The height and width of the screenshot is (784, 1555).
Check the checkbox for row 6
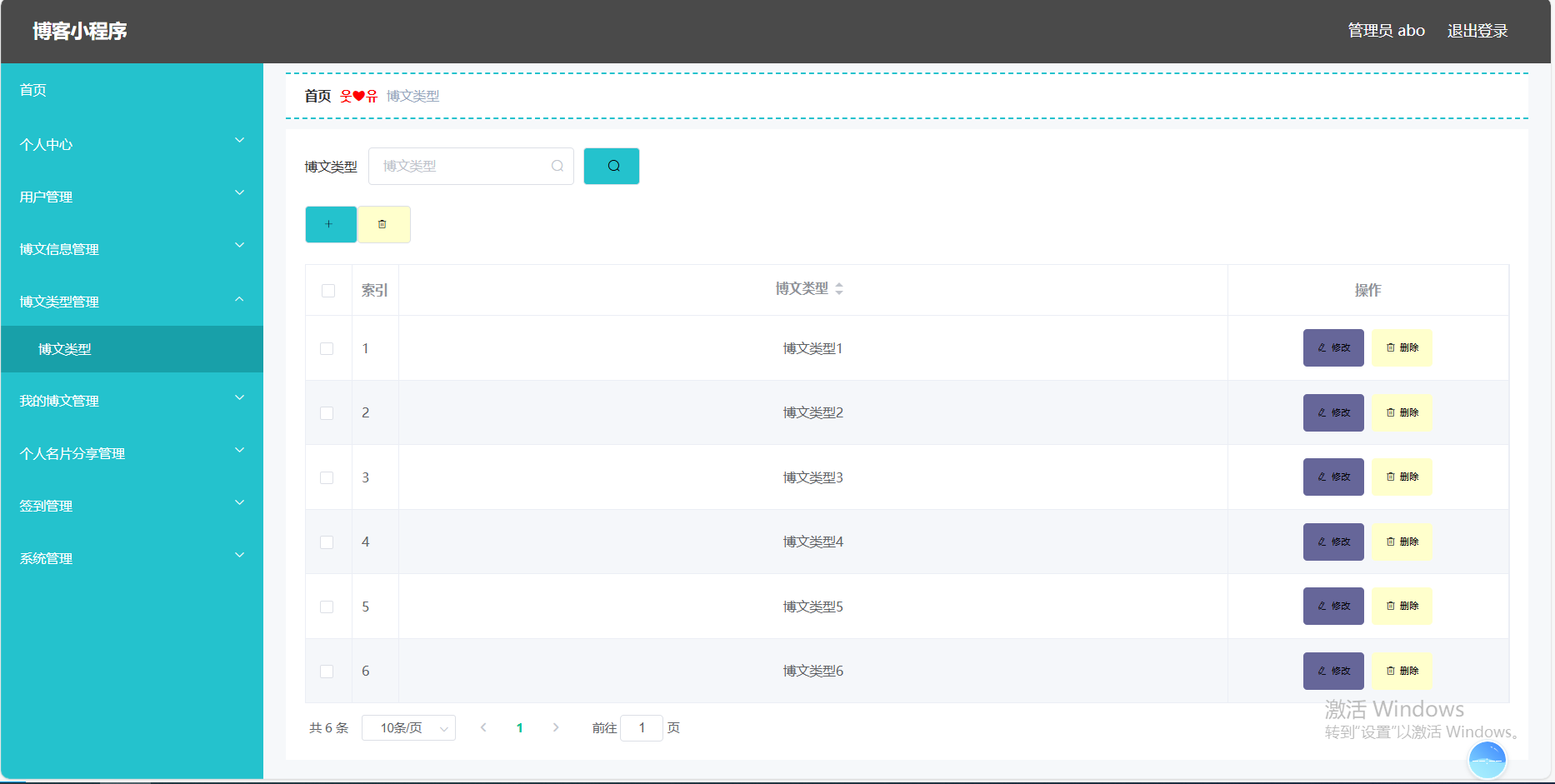327,672
